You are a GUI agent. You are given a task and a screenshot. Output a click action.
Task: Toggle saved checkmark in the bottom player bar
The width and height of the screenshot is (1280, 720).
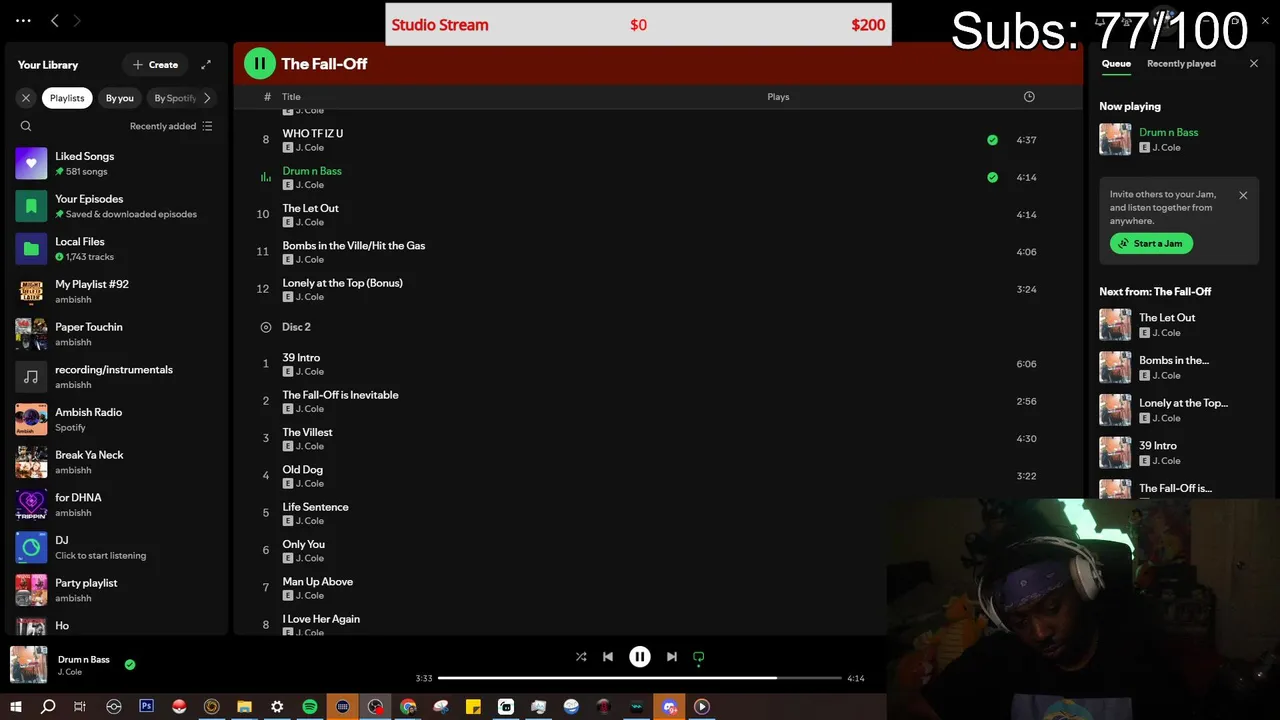coord(130,664)
